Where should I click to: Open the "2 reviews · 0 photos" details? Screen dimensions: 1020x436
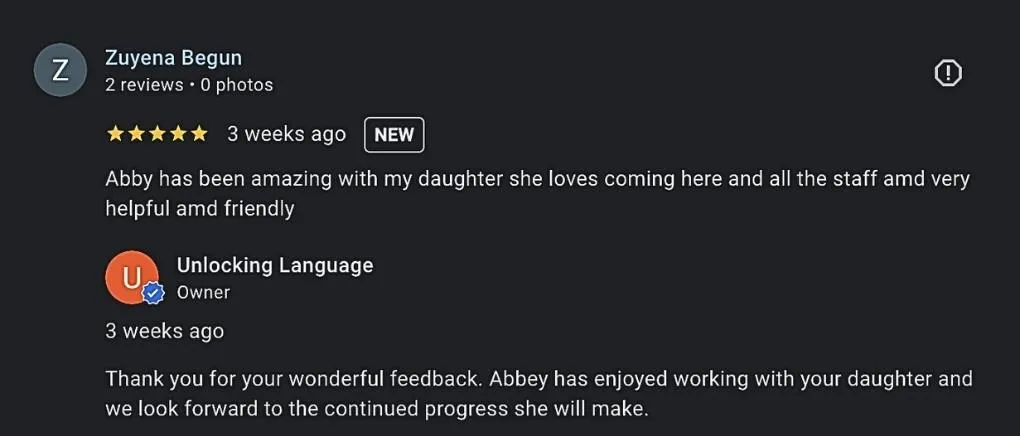[189, 85]
